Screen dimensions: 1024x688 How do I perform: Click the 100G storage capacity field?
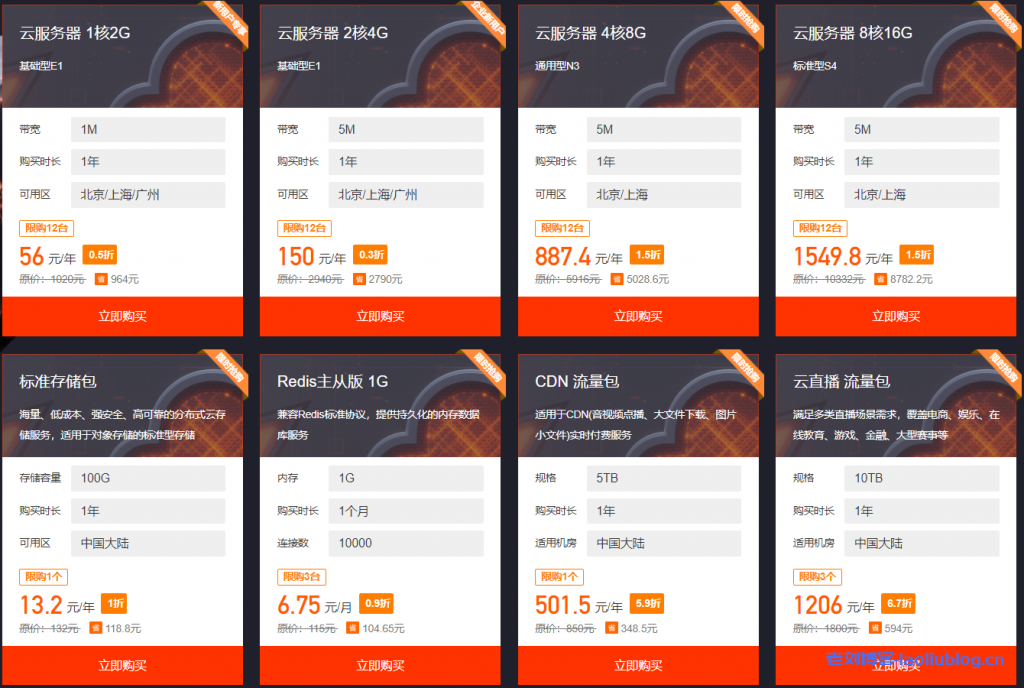coord(148,478)
